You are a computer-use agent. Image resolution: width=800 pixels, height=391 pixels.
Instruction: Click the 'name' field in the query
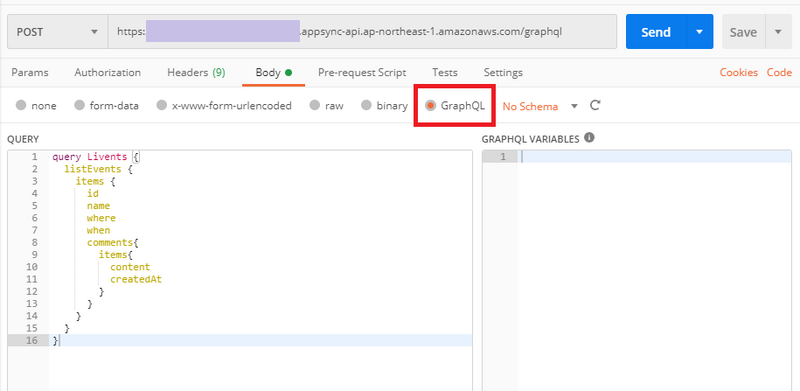point(98,206)
